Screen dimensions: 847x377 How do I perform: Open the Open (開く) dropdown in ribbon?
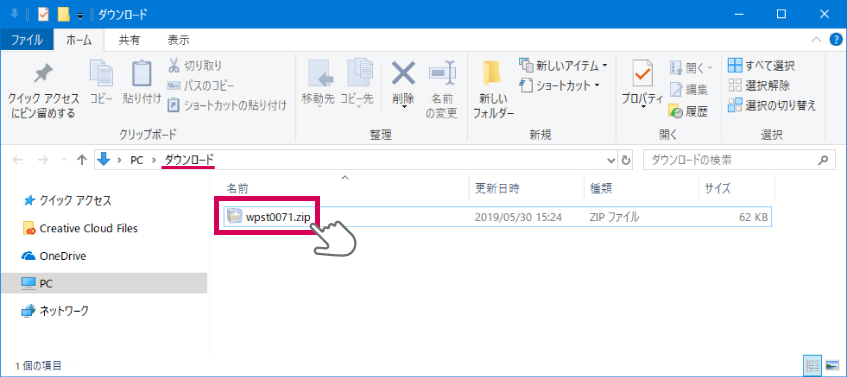[x=691, y=68]
